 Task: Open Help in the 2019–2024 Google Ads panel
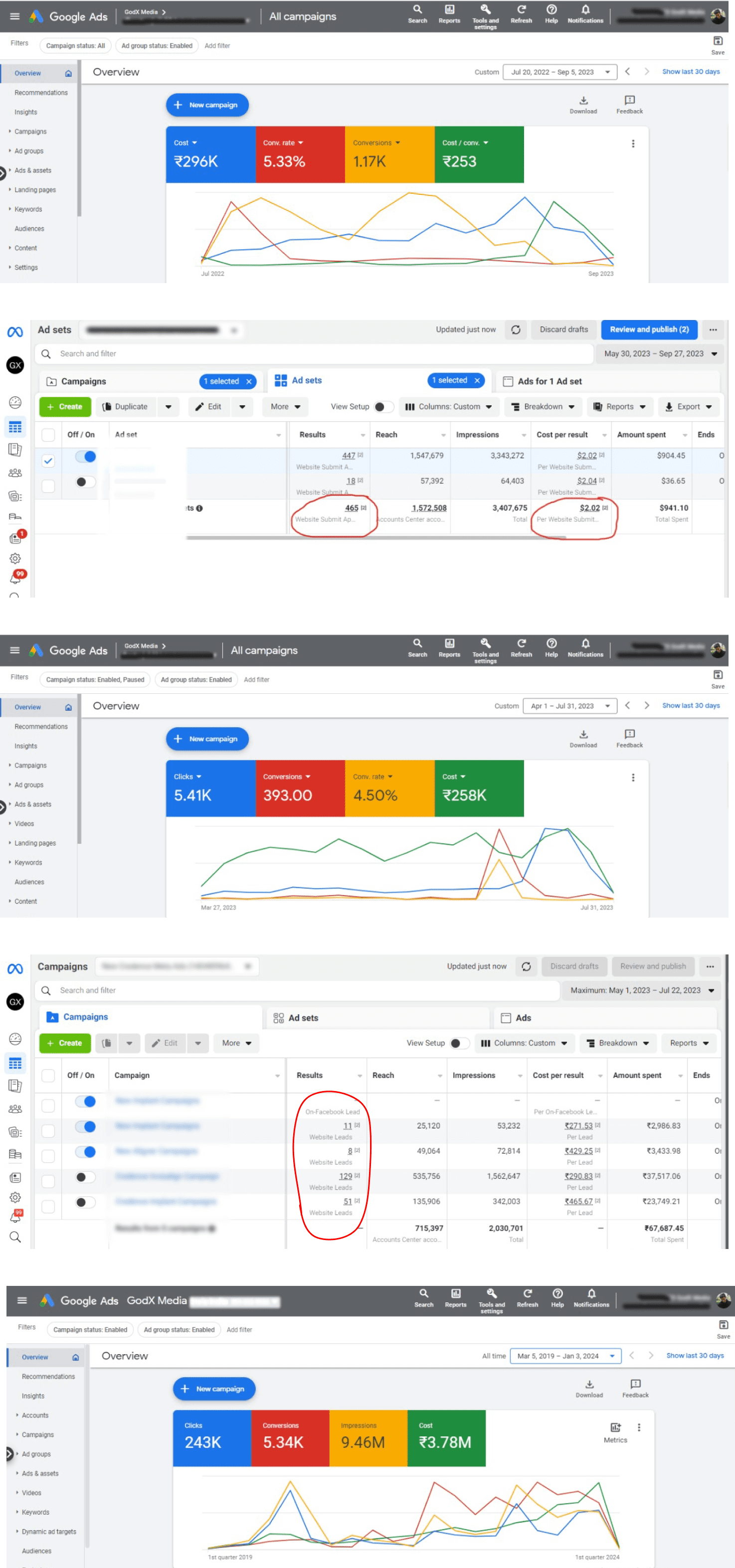point(557,1298)
